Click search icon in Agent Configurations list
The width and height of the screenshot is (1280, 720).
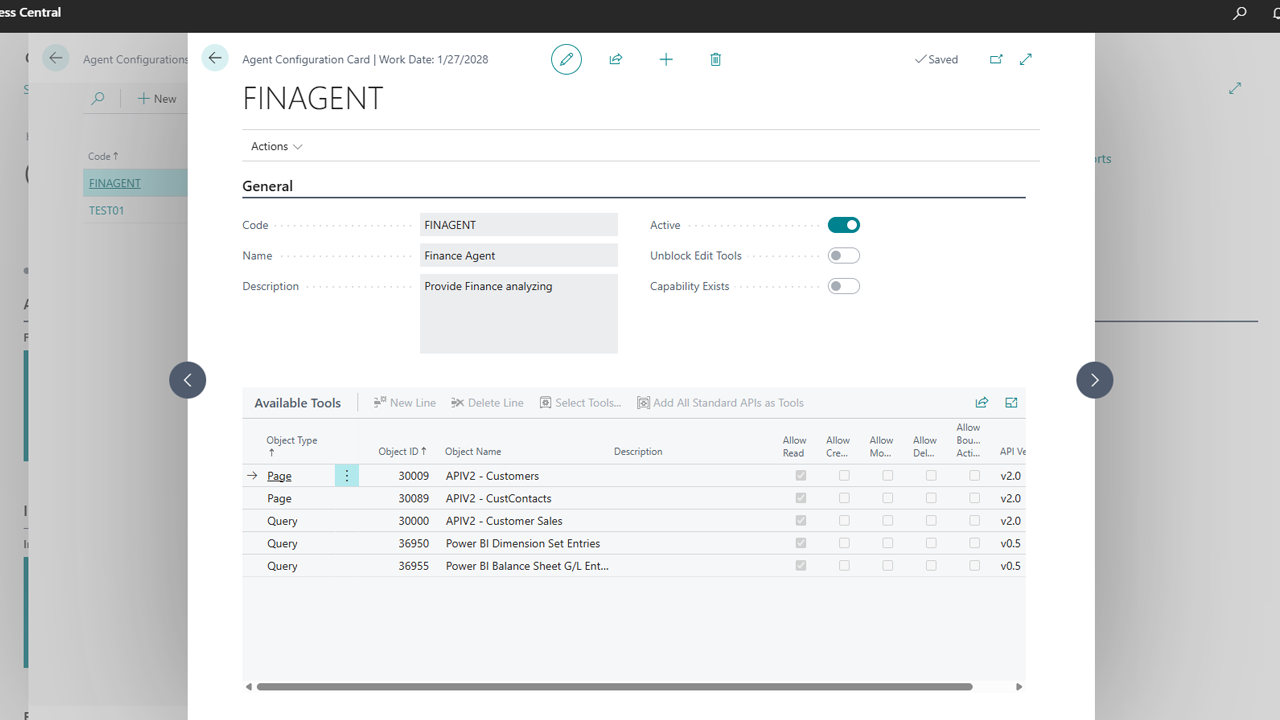pos(98,98)
